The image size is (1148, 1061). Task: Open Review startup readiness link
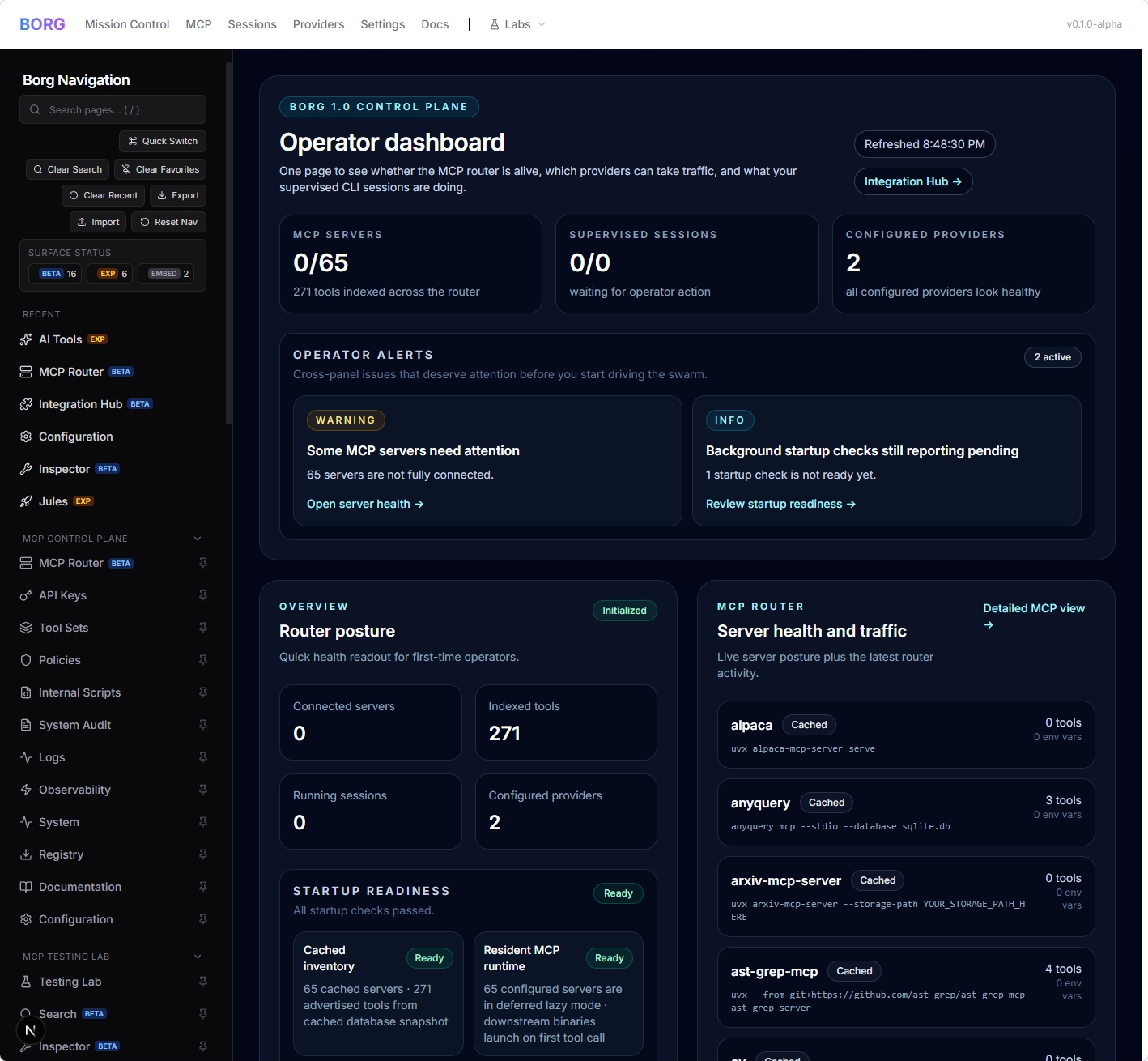(x=780, y=504)
